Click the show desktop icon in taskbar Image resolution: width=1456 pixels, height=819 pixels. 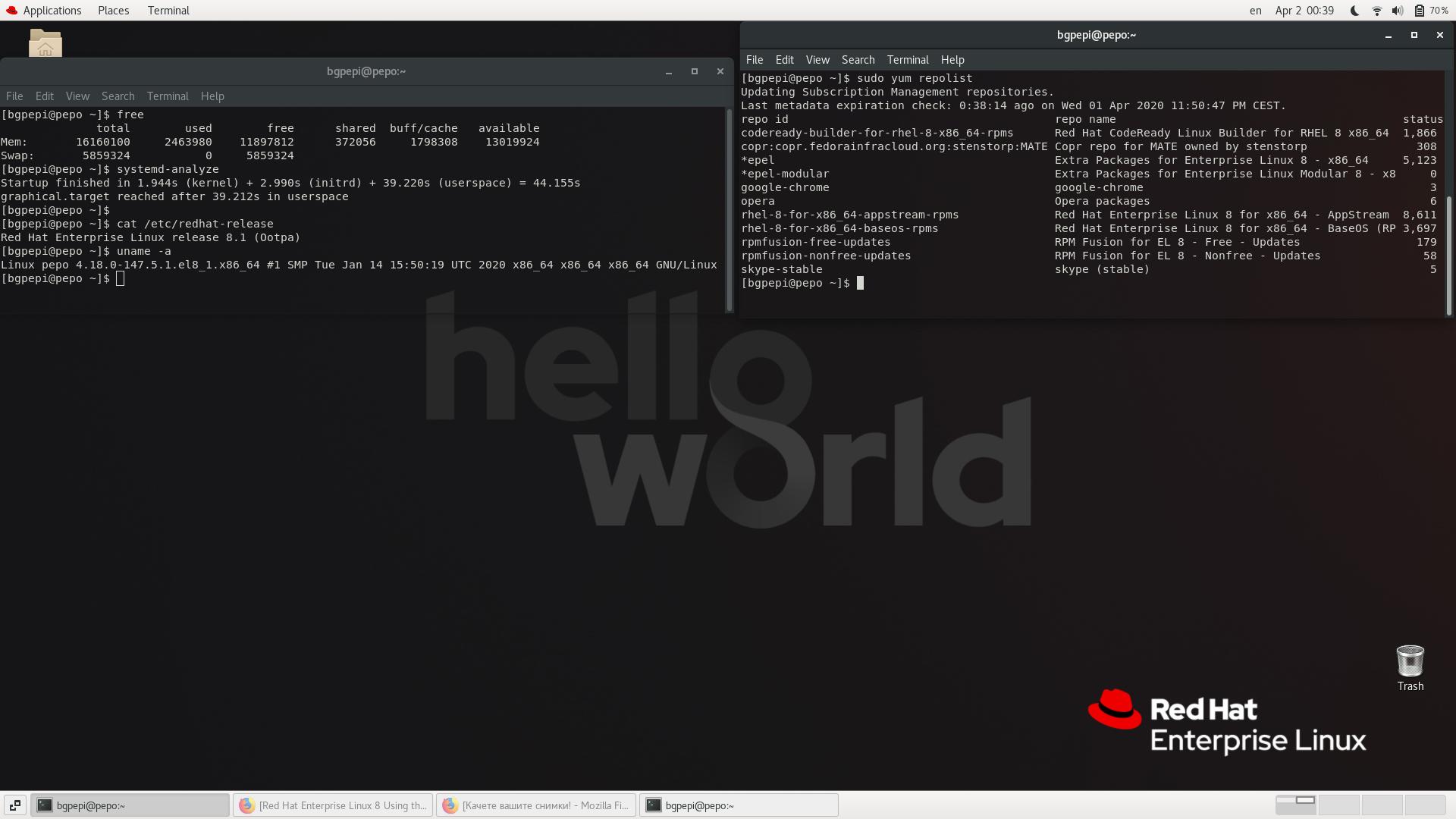pos(14,805)
